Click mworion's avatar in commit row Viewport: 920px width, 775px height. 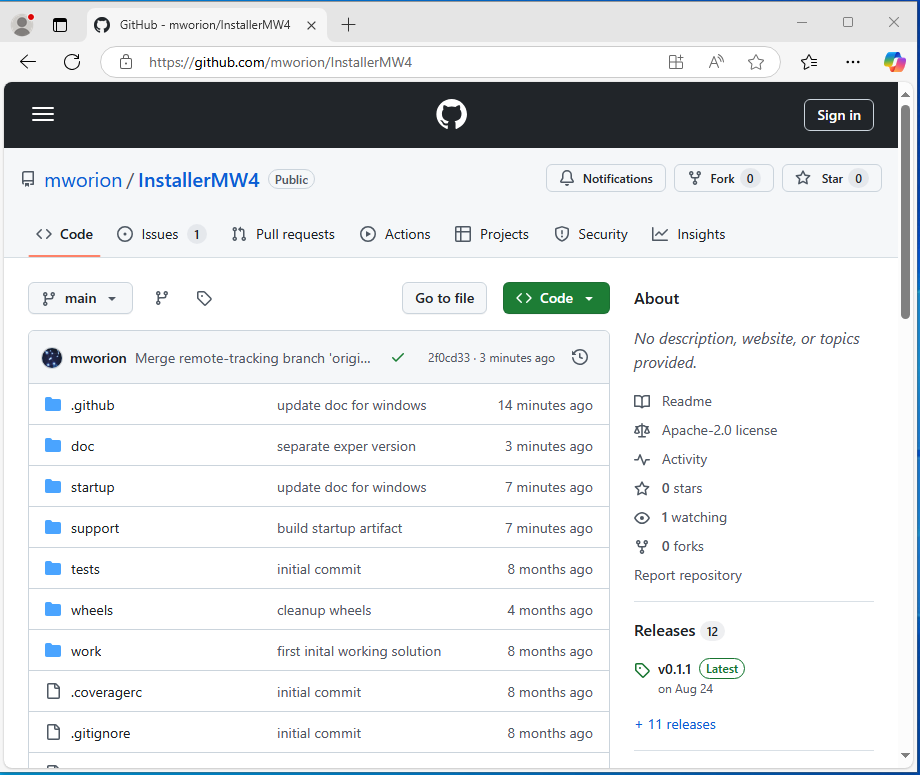click(52, 358)
